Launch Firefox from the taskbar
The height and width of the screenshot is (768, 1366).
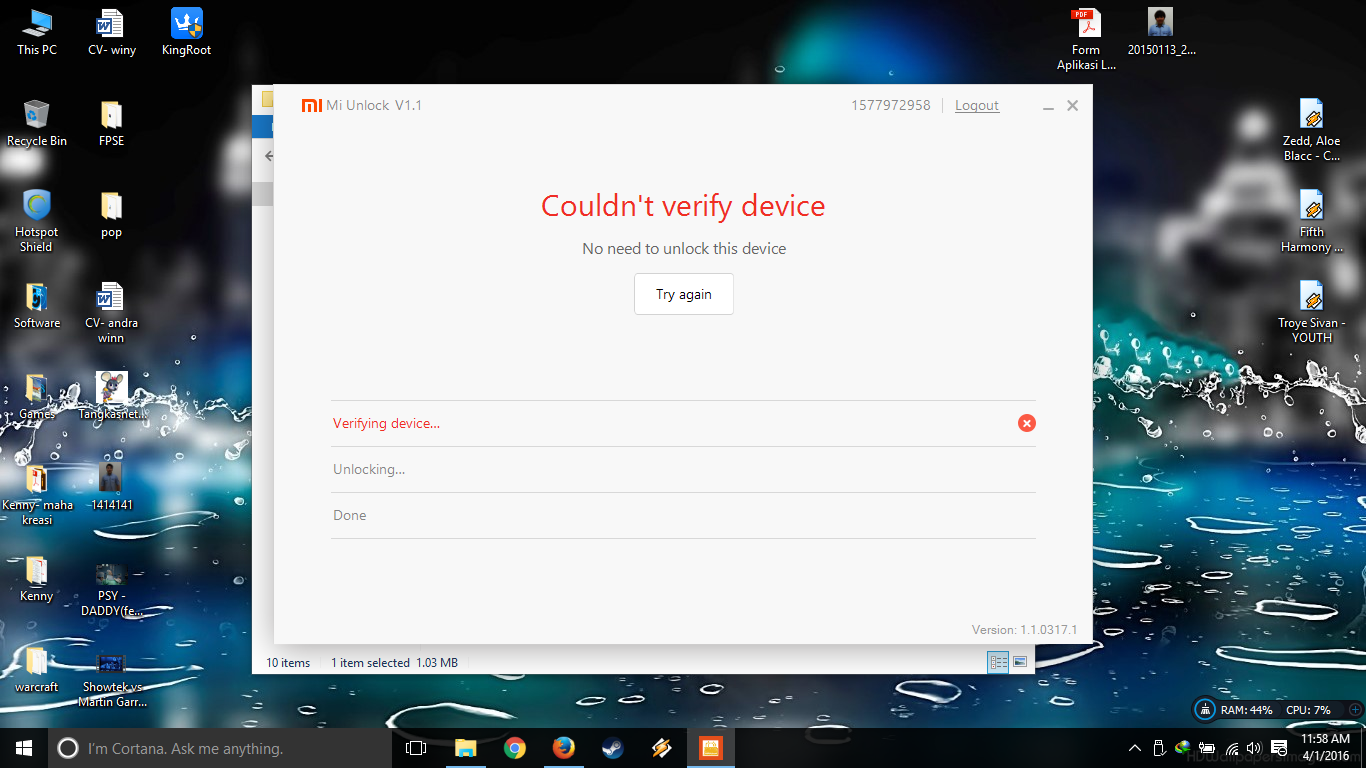pyautogui.click(x=564, y=748)
